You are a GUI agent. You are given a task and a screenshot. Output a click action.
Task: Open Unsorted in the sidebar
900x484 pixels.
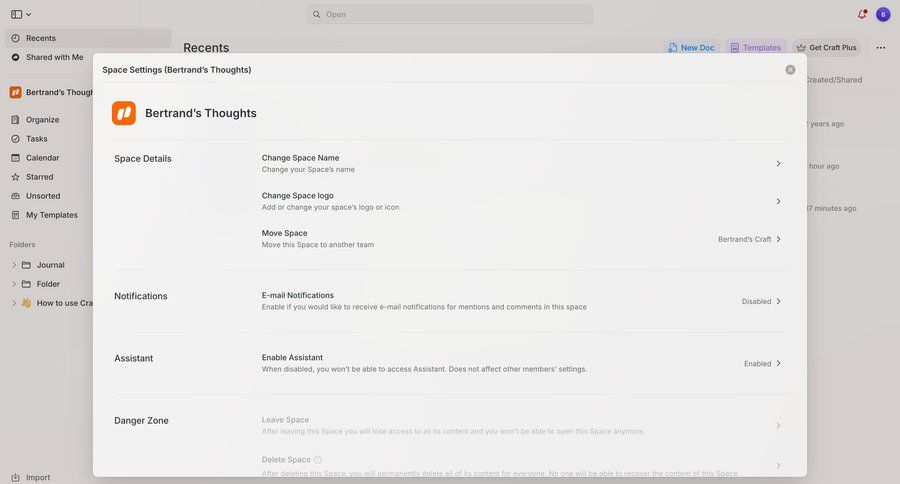(43, 196)
